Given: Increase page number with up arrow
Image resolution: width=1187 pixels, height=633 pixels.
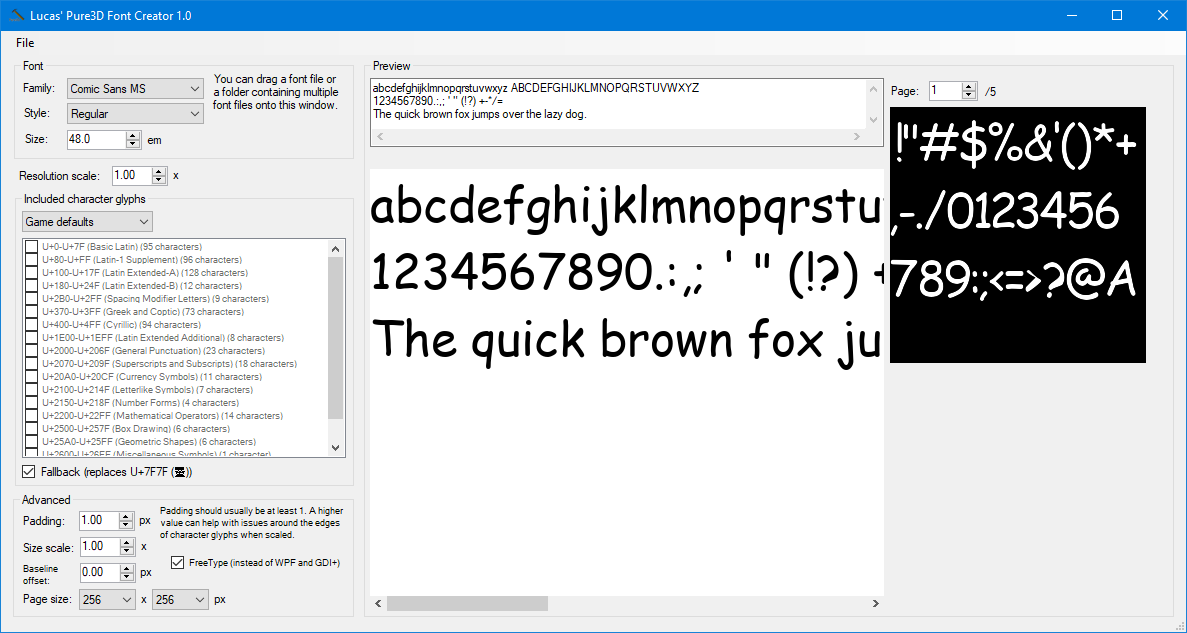Looking at the screenshot, I should point(968,87).
